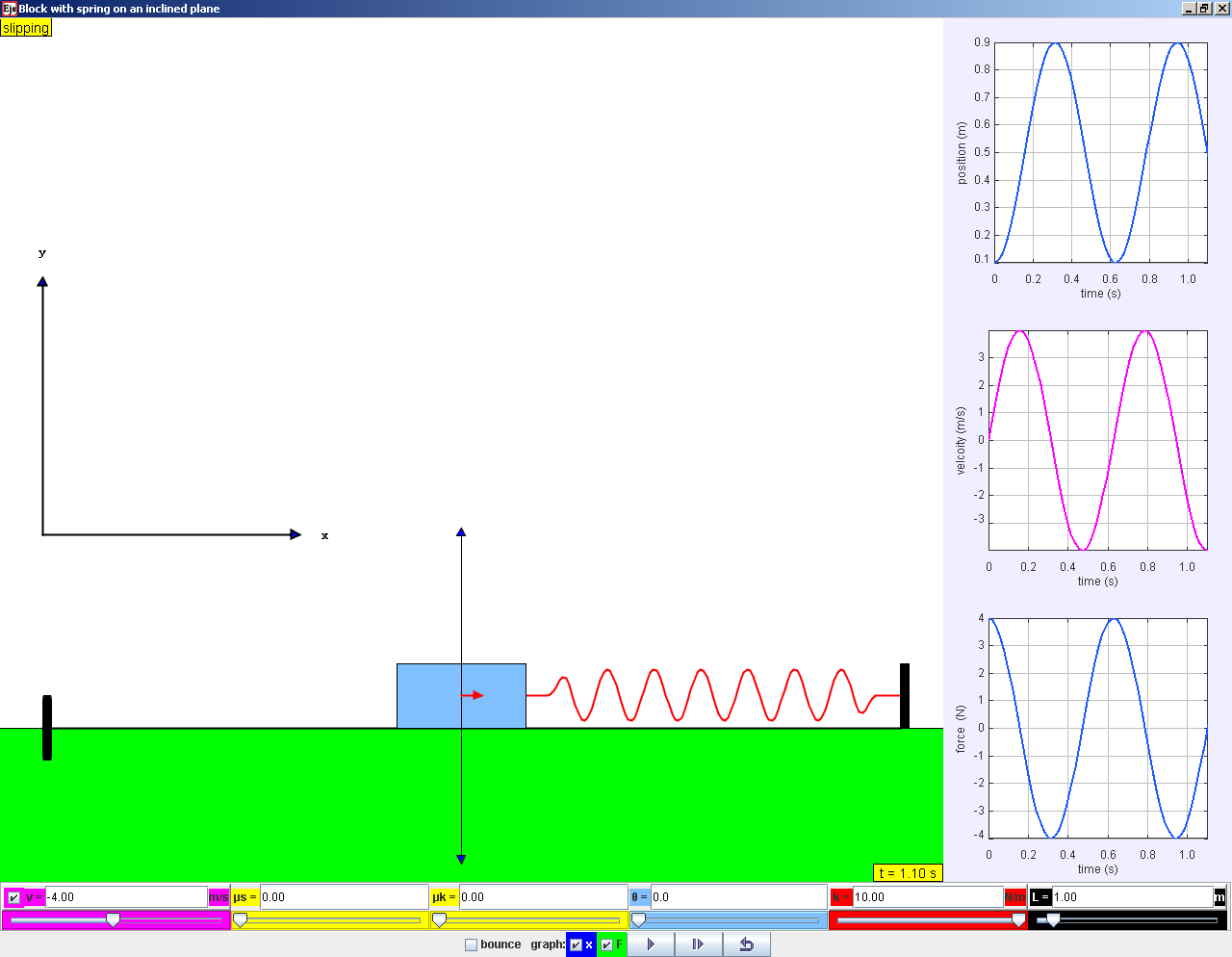Toggle the graph x checkbox

[576, 944]
